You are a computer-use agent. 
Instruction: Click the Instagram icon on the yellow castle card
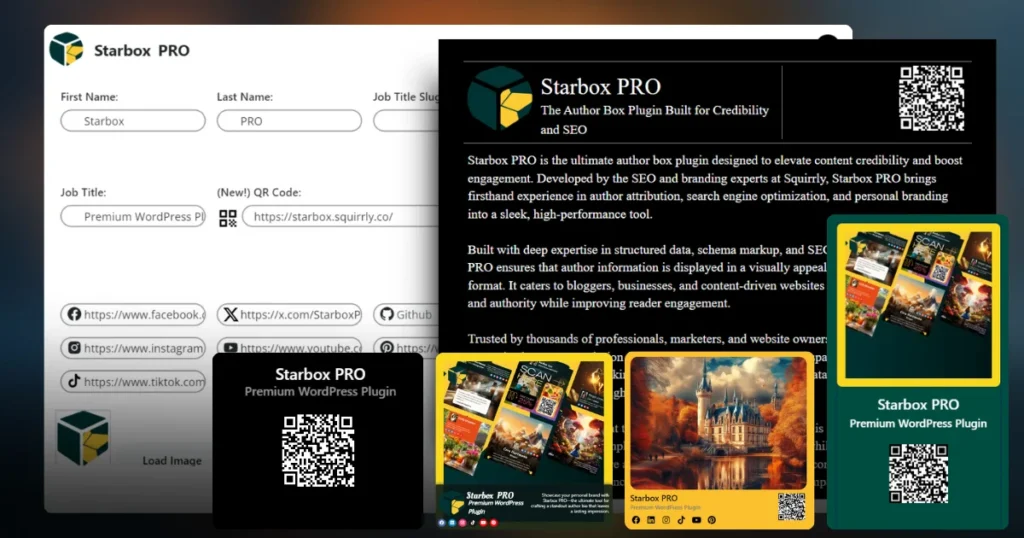pos(666,520)
